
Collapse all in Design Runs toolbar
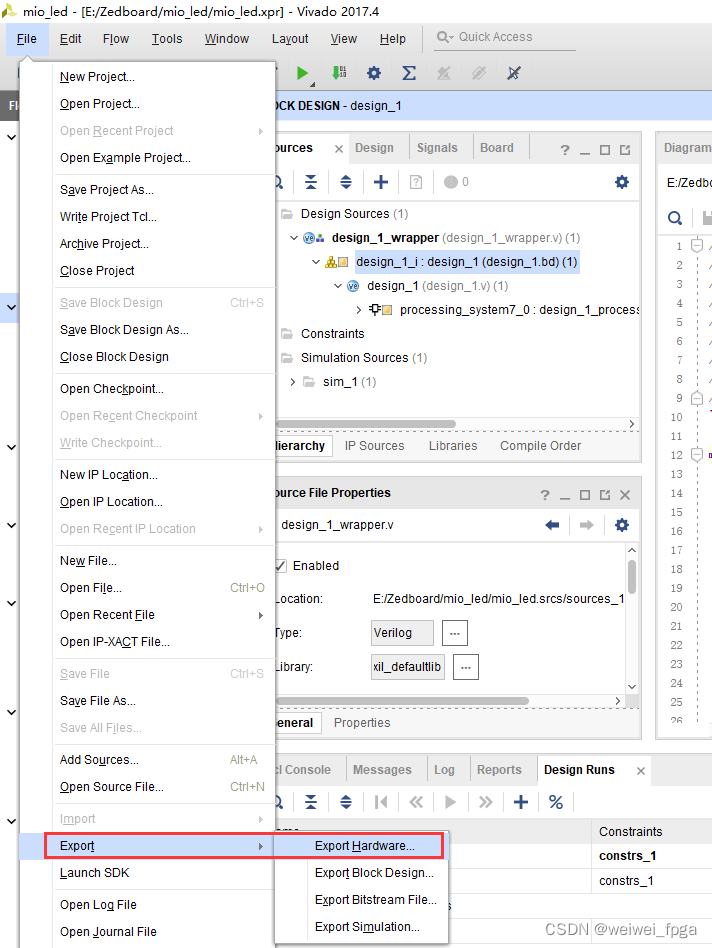(311, 802)
